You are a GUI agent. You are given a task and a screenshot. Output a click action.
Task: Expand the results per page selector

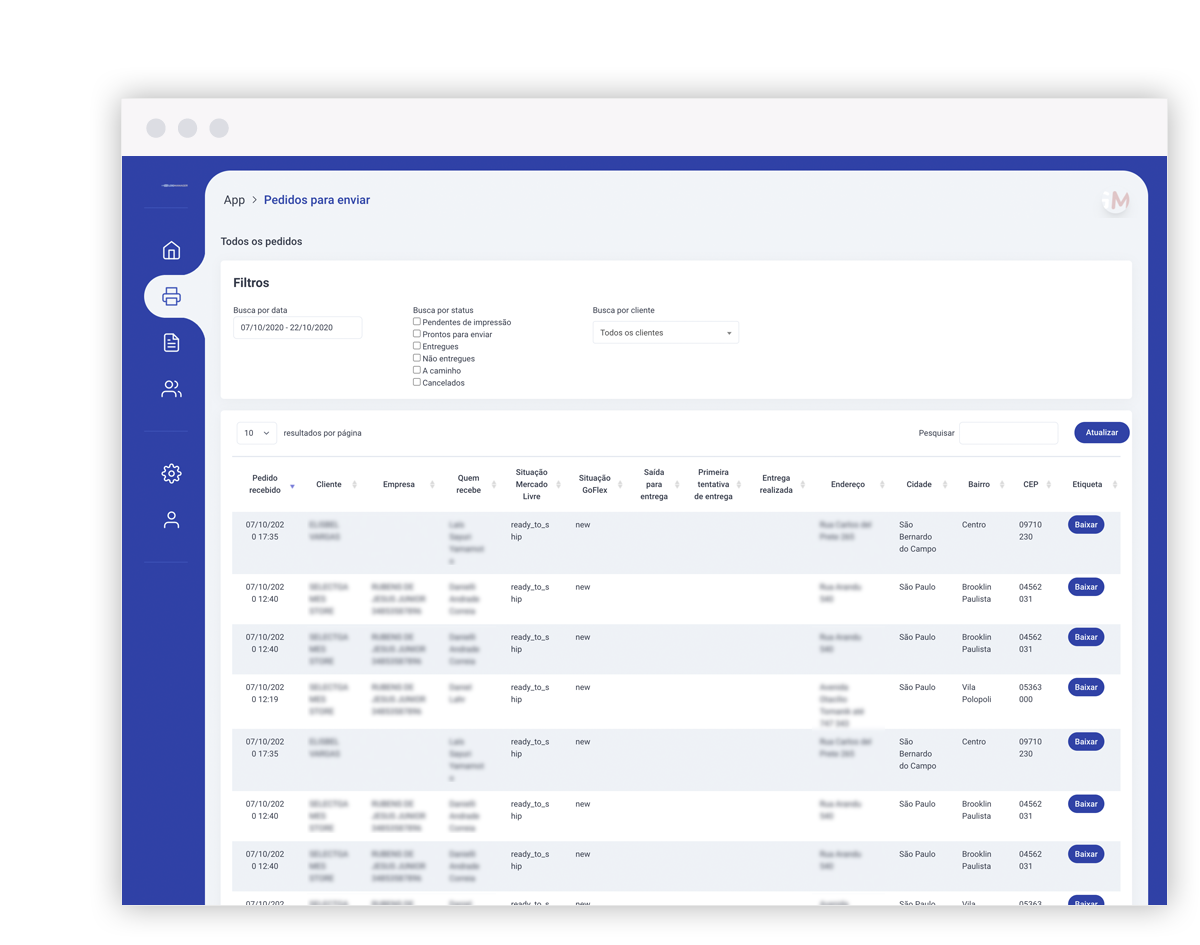point(257,433)
